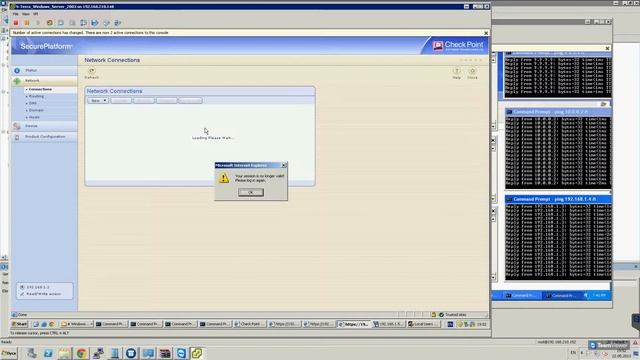Click Command Prompt ping 10.0.0.2 title bar

pyautogui.click(x=558, y=112)
